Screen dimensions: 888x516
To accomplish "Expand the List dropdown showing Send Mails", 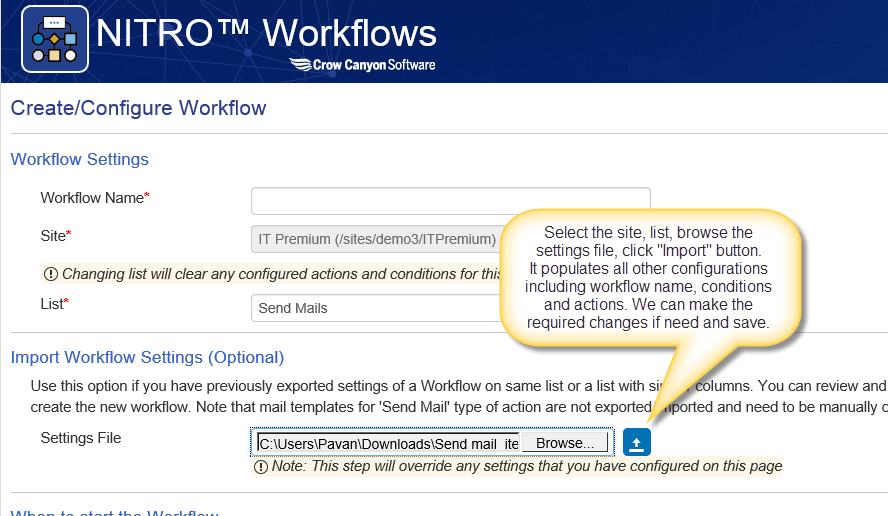I will point(377,308).
